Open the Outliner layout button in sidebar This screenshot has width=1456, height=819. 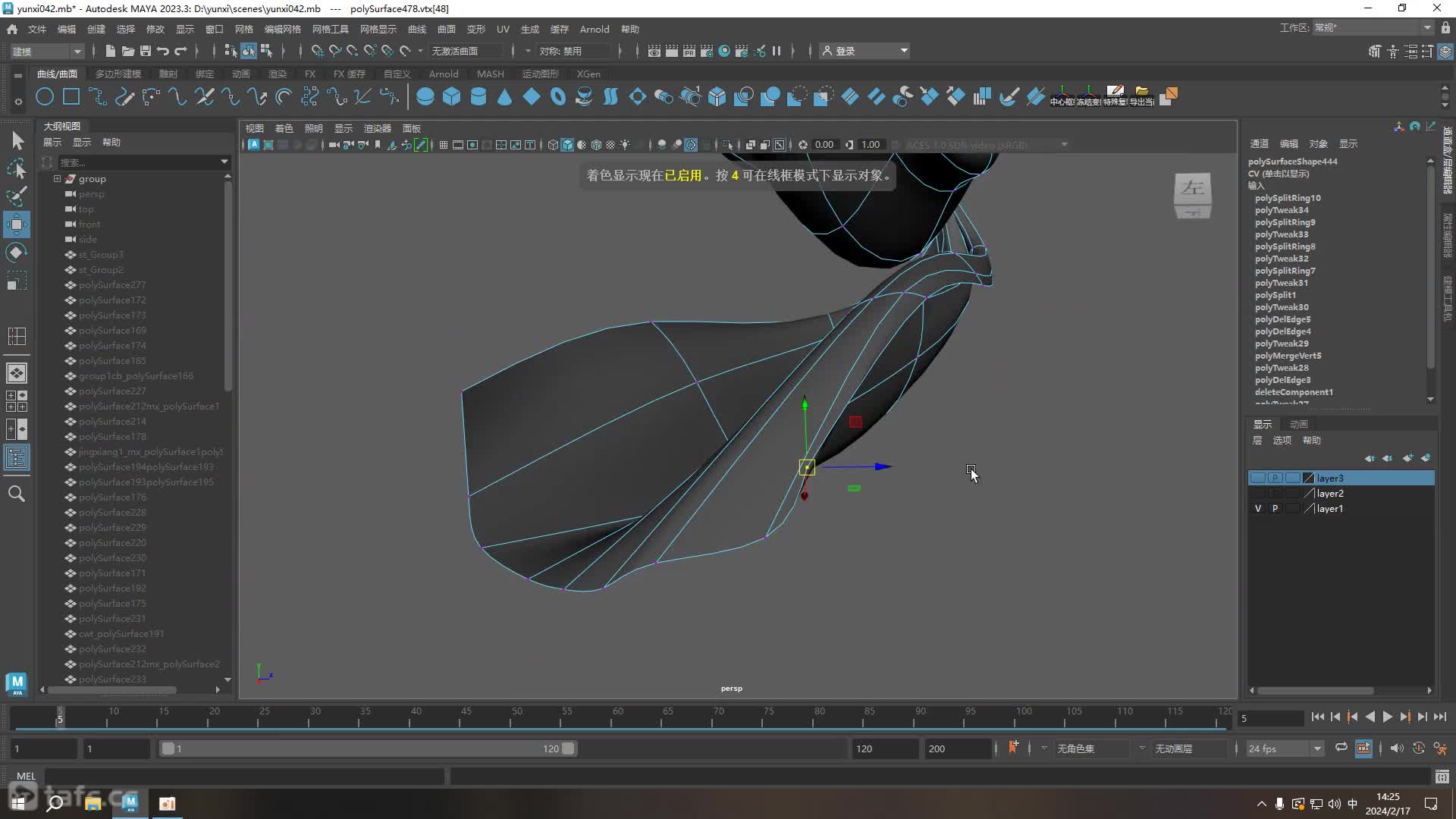point(17,457)
